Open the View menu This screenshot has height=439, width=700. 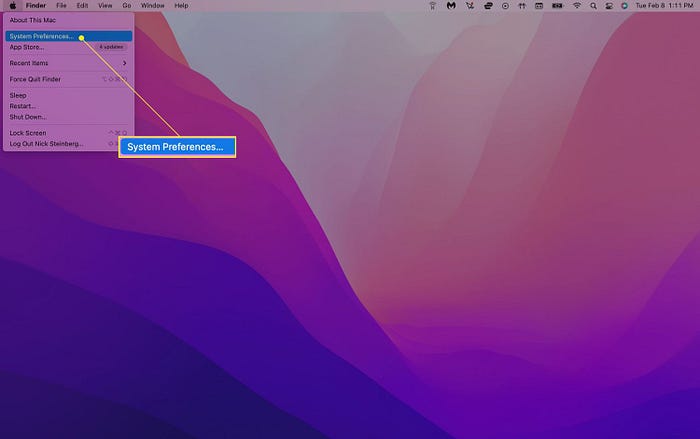click(105, 6)
